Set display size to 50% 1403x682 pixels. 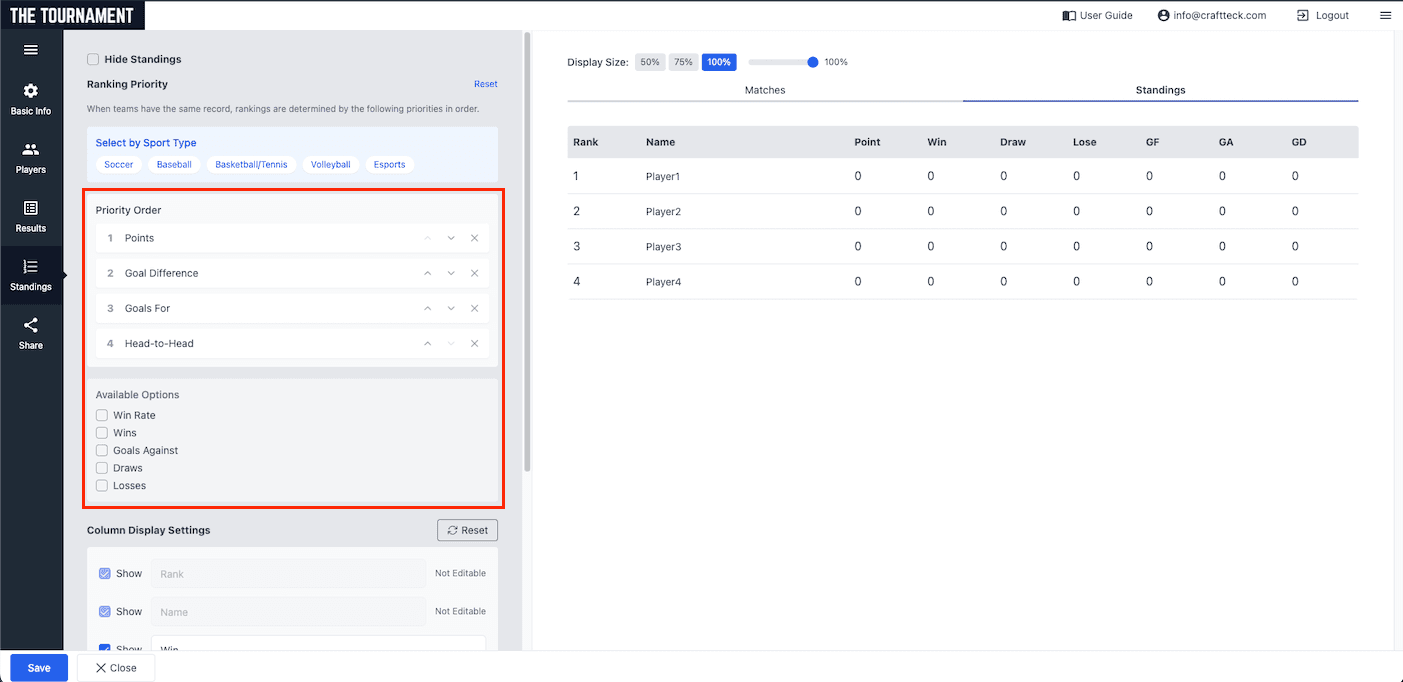pos(650,62)
